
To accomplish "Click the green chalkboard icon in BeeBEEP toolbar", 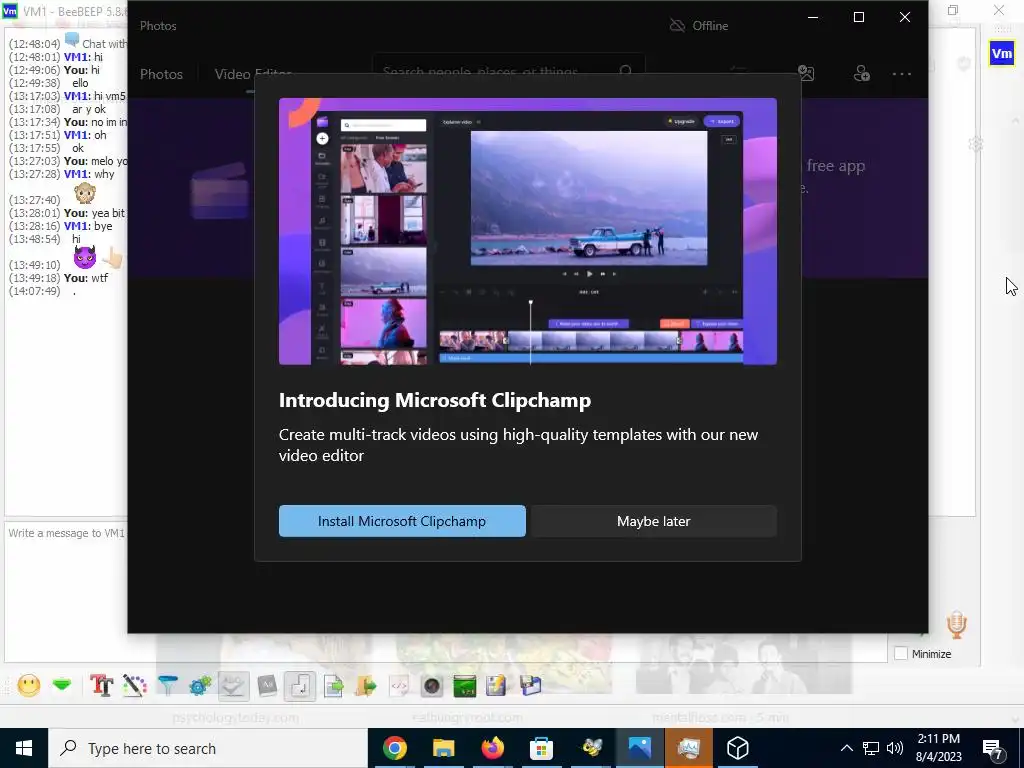I will tap(464, 686).
